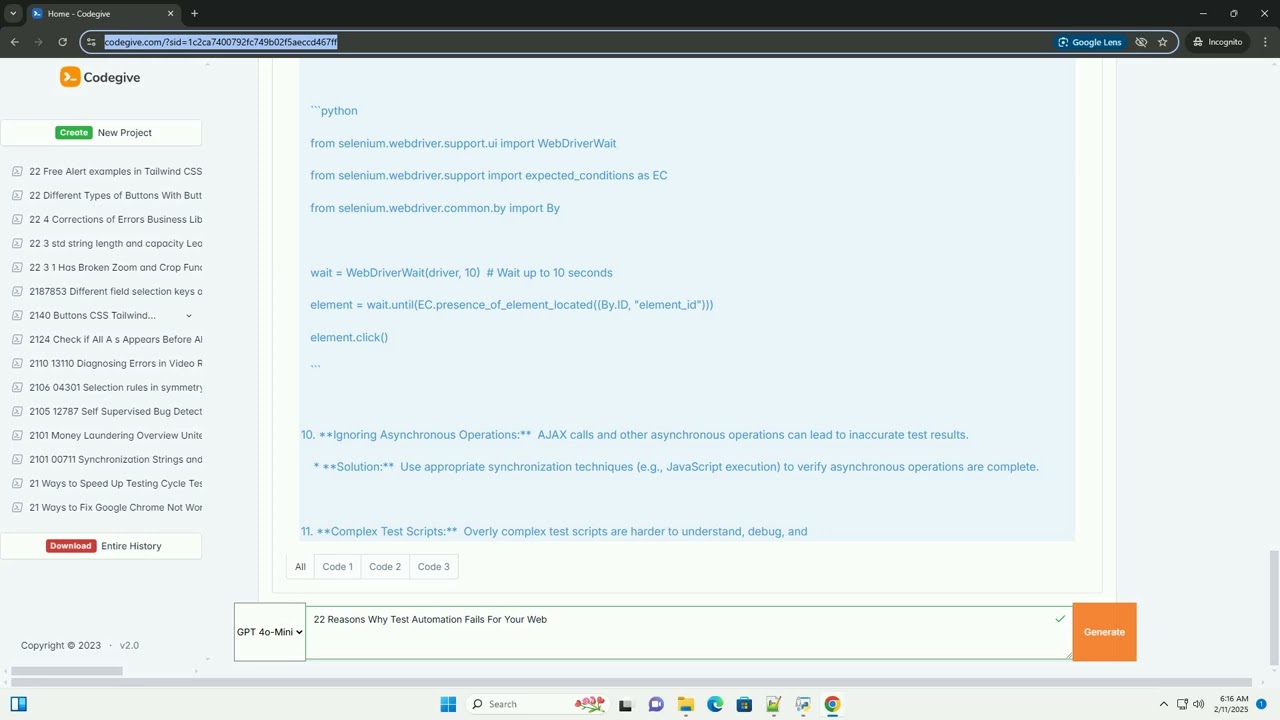Screen dimensions: 1280x720
Task: Switch to the Code 1 tab
Action: tap(337, 566)
